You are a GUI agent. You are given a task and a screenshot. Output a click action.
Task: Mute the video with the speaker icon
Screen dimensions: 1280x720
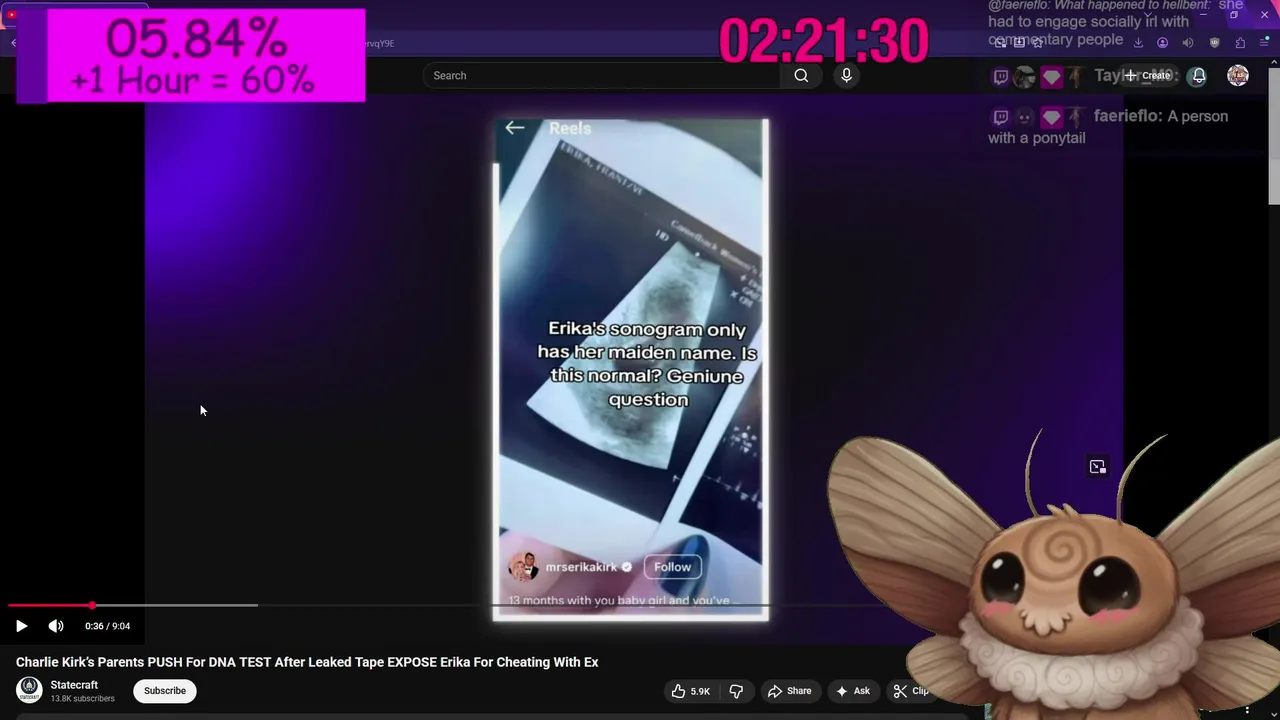click(x=56, y=626)
